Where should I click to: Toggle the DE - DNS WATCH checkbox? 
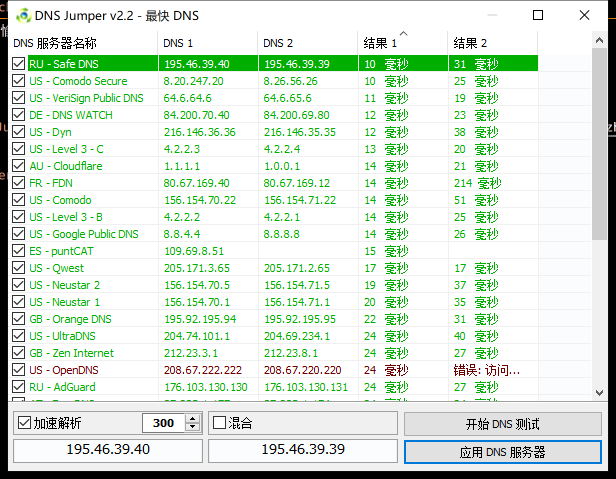point(18,115)
